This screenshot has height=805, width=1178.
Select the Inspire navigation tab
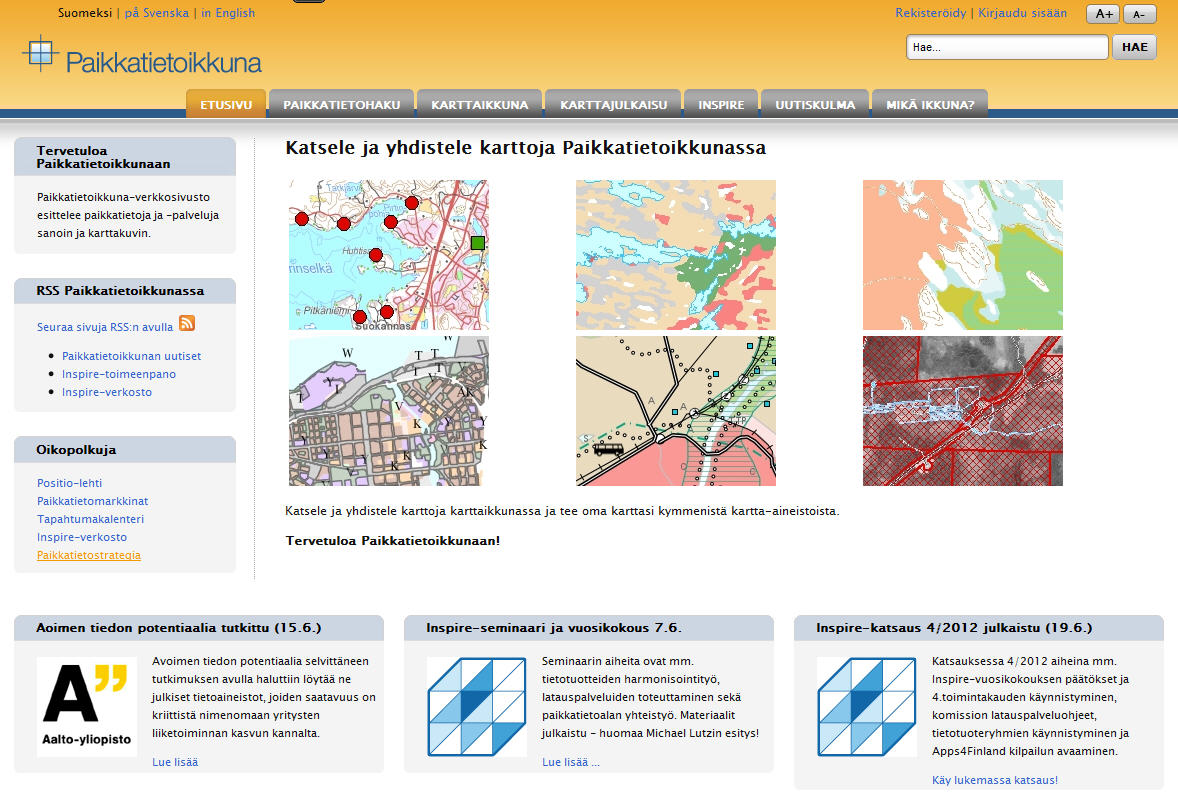(720, 104)
